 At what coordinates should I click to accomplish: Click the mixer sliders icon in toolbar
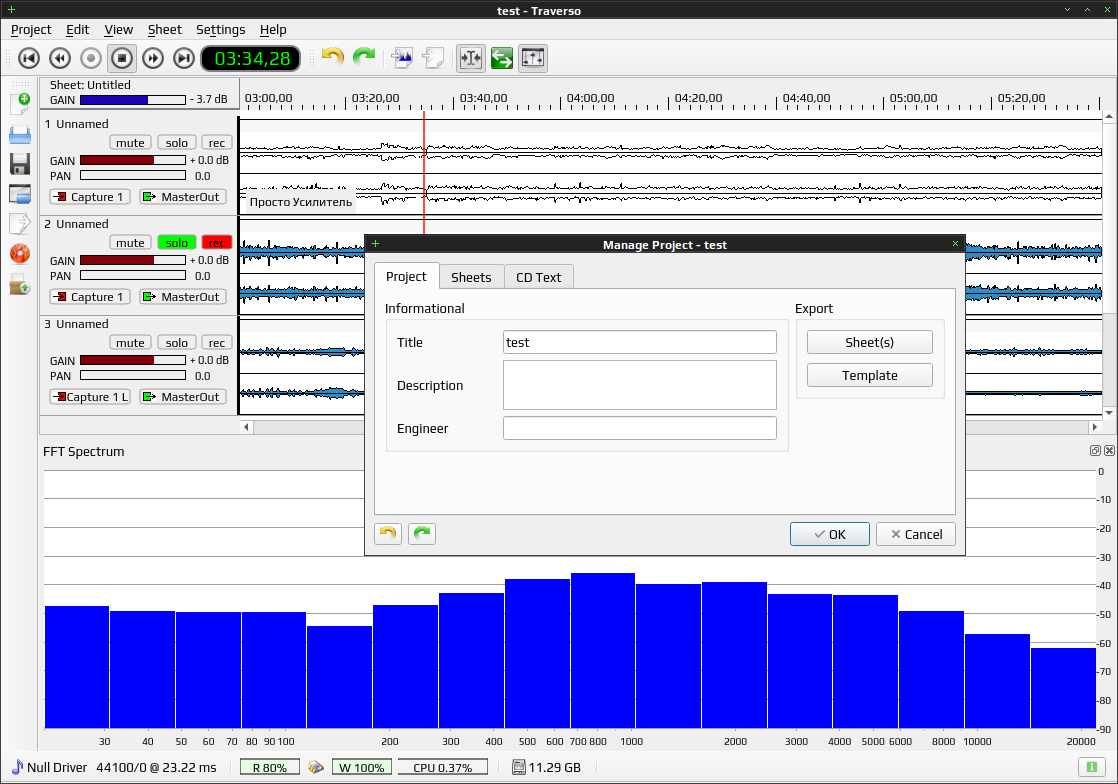tap(533, 58)
